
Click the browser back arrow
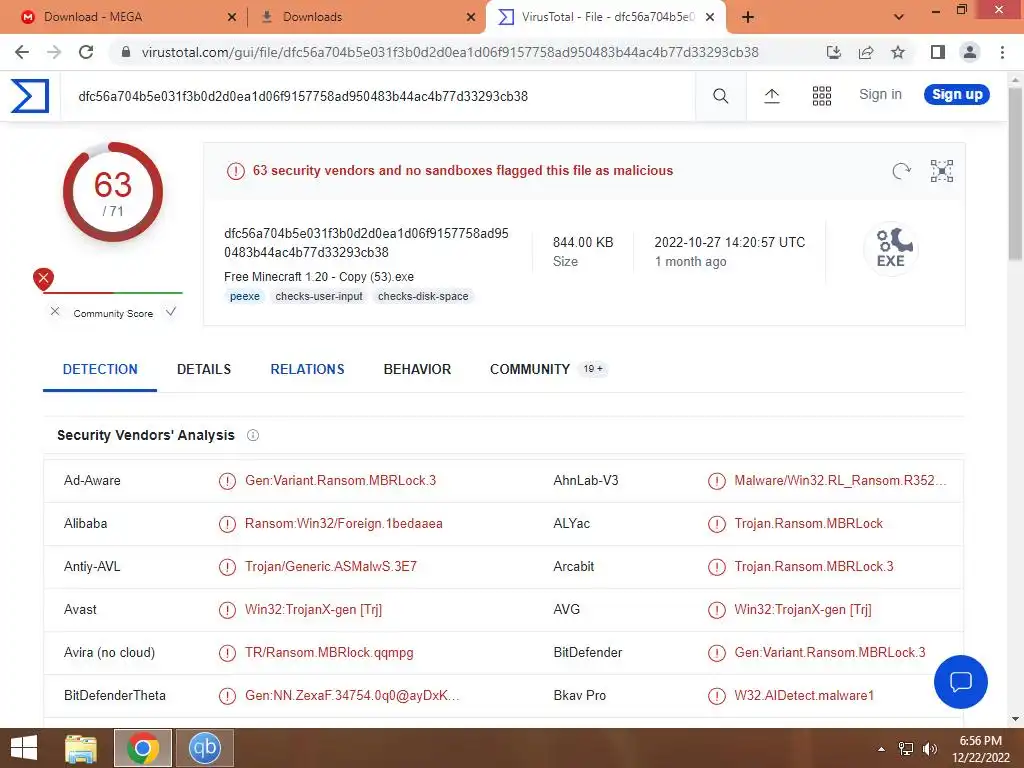point(22,52)
